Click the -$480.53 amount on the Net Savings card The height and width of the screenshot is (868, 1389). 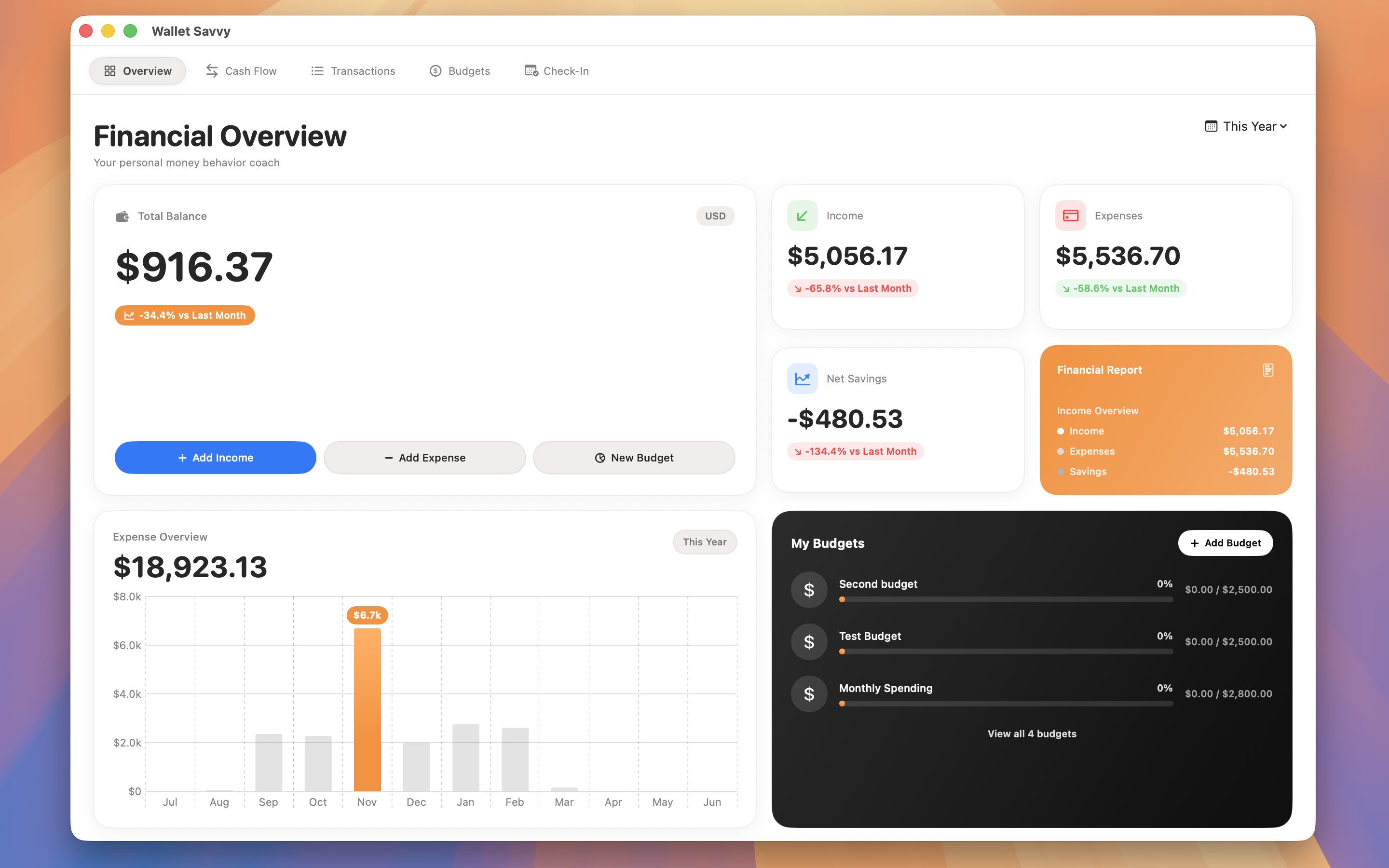click(845, 419)
